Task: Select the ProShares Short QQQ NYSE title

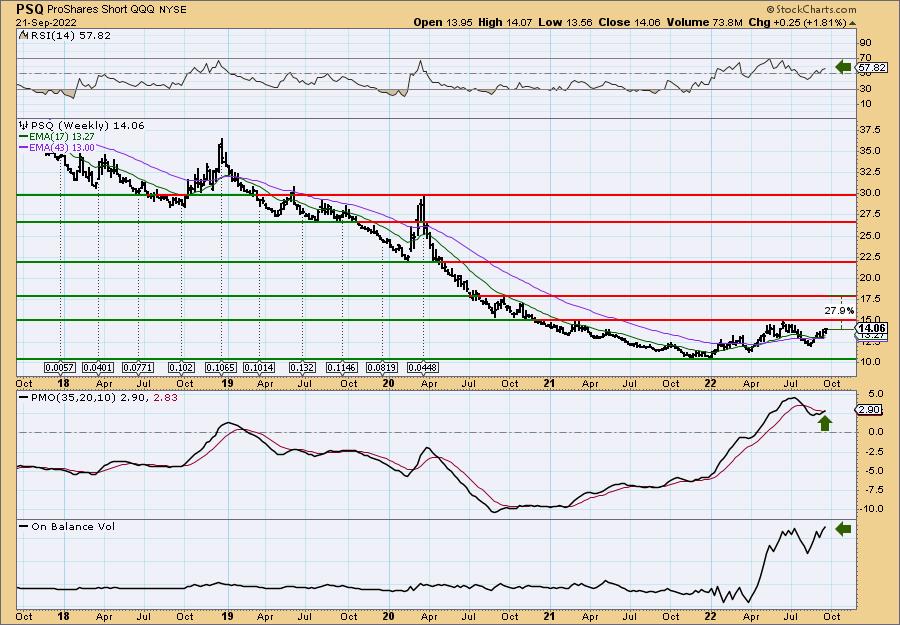Action: click(x=115, y=10)
